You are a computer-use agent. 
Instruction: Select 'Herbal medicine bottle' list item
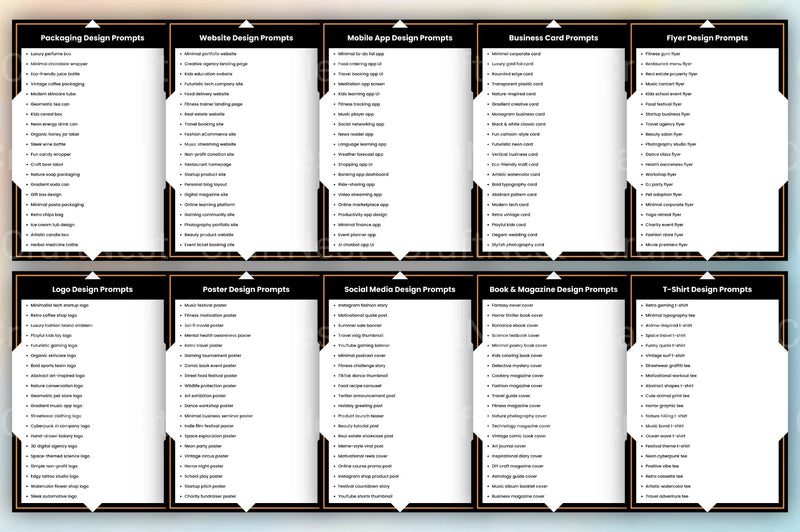point(54,245)
